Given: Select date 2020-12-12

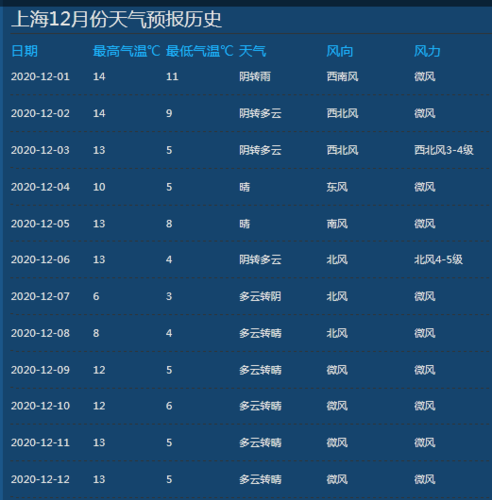Looking at the screenshot, I should 40,479.
